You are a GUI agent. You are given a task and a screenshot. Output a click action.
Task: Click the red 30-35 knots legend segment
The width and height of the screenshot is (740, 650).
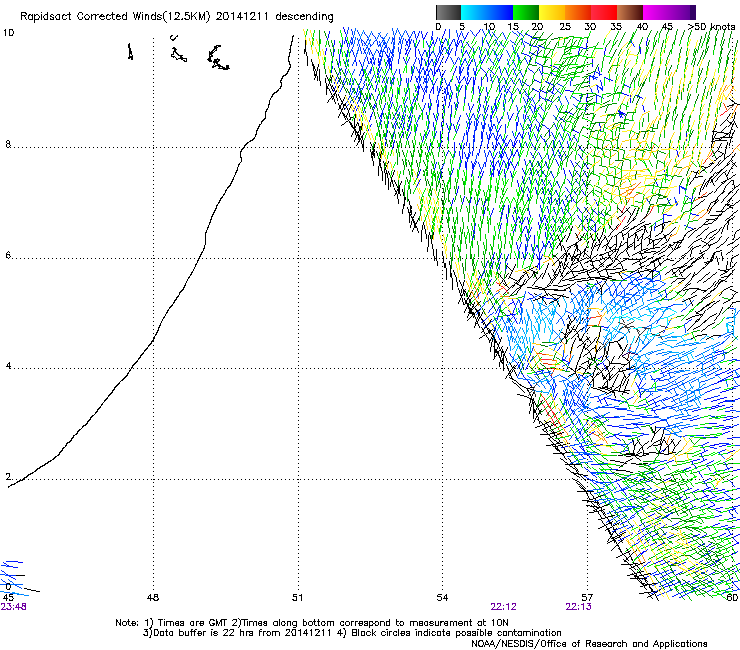(604, 12)
